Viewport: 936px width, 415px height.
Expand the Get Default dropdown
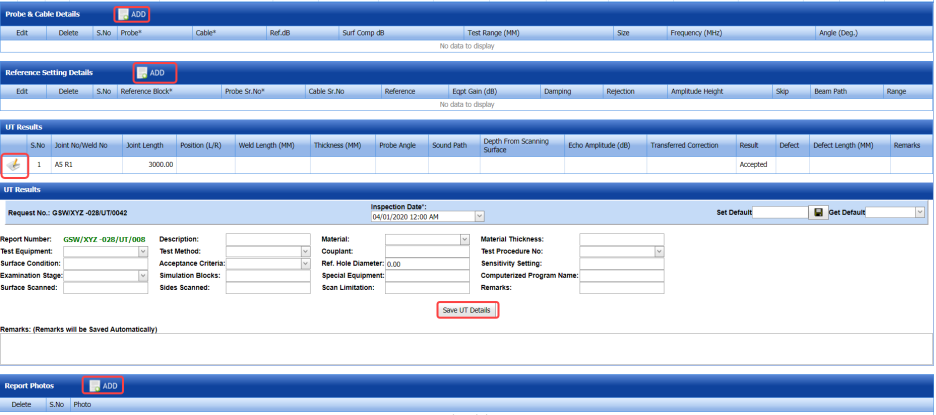tap(919, 213)
